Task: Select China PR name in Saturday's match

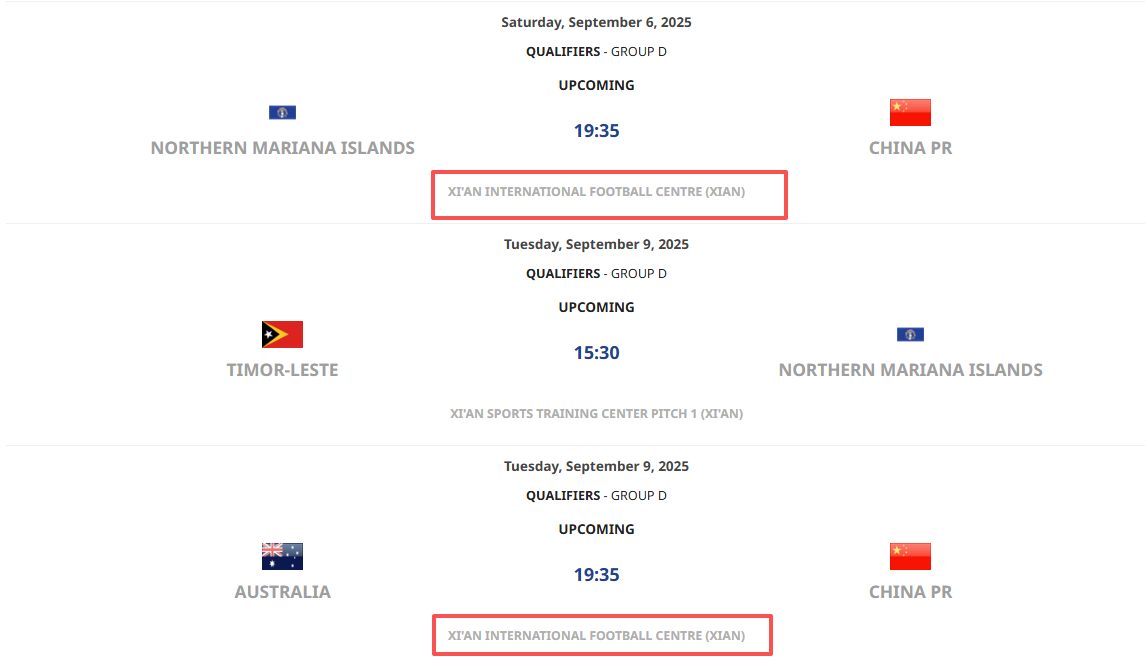Action: pos(910,148)
